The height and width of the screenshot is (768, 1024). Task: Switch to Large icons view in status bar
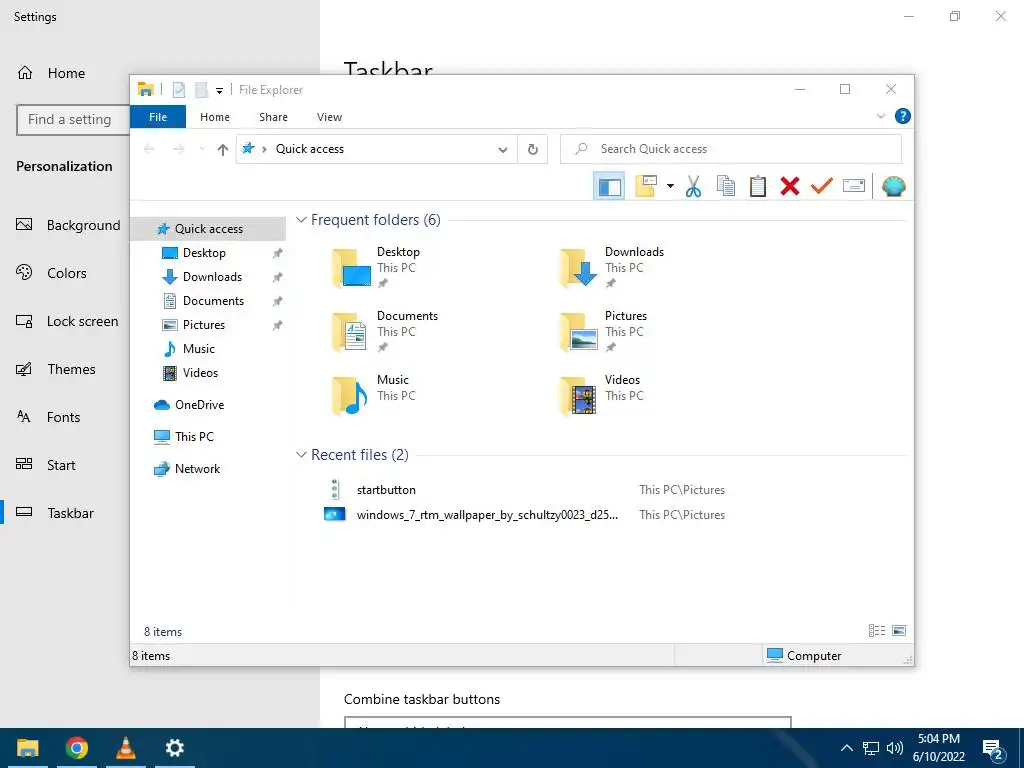coord(899,631)
